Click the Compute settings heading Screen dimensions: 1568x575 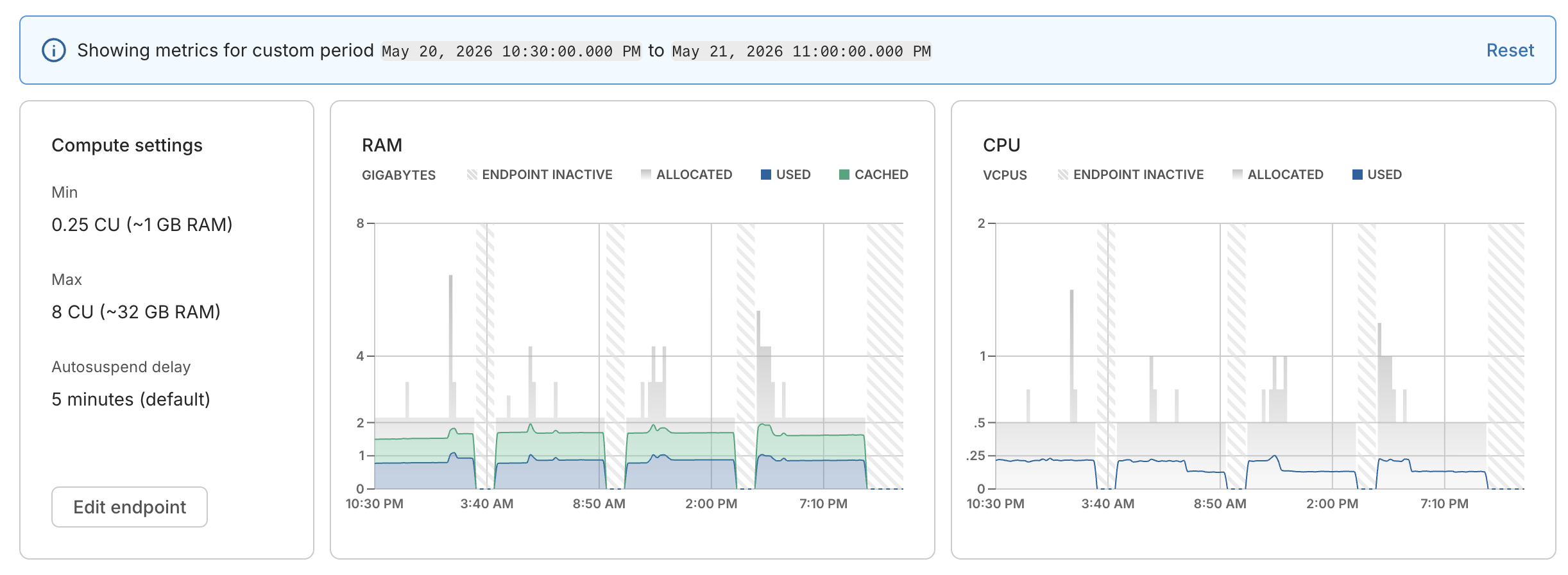point(127,145)
